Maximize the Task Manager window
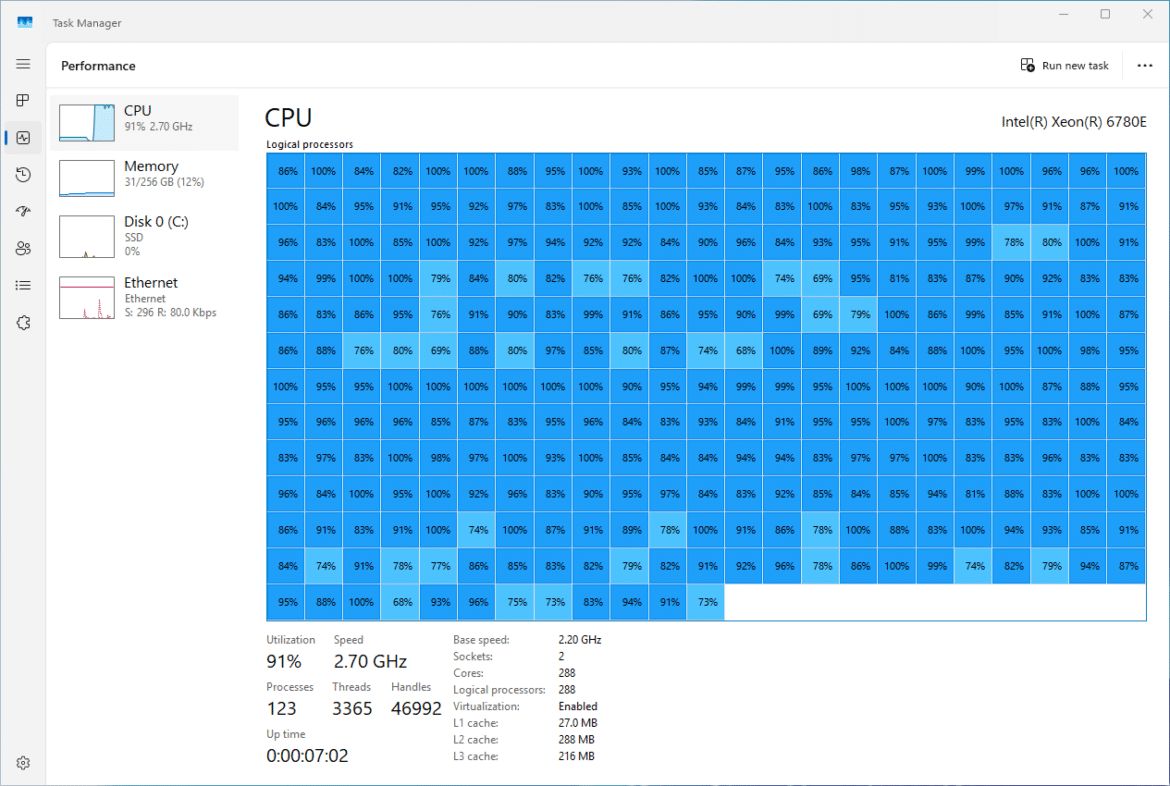Screen dimensions: 1170x786 coord(1105,14)
